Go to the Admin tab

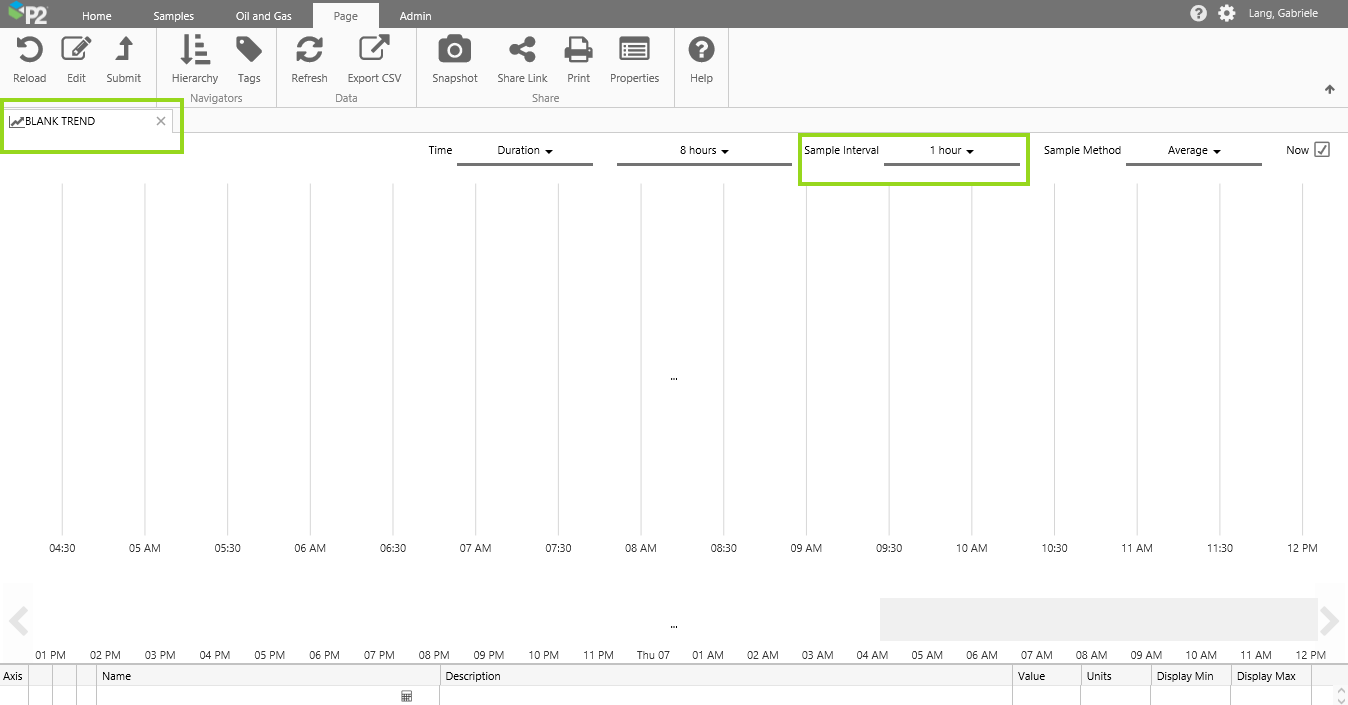pos(415,16)
